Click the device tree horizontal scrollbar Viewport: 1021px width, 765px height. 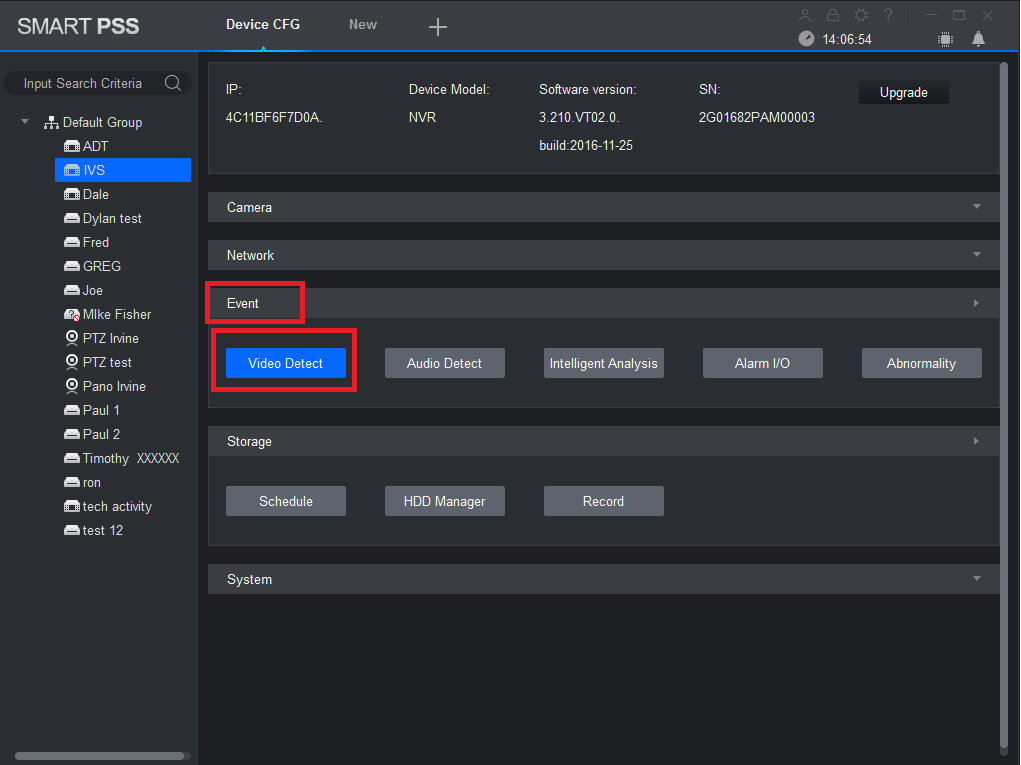[99, 756]
